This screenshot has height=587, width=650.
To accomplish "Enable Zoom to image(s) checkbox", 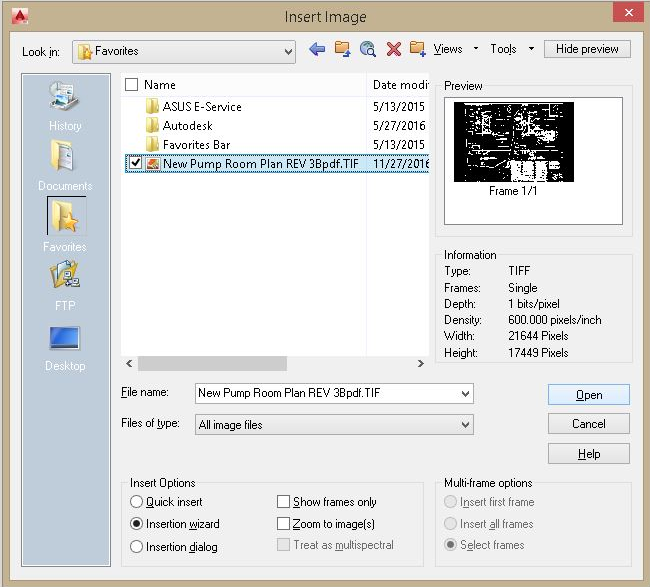I will [x=283, y=523].
